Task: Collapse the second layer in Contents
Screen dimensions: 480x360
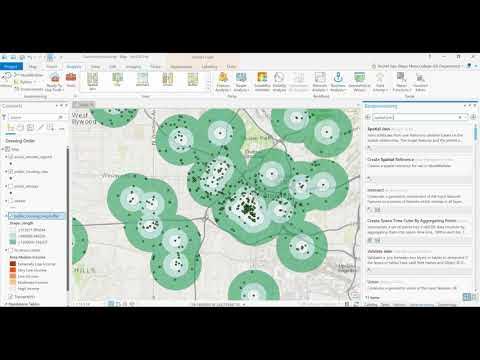Action: [6, 171]
